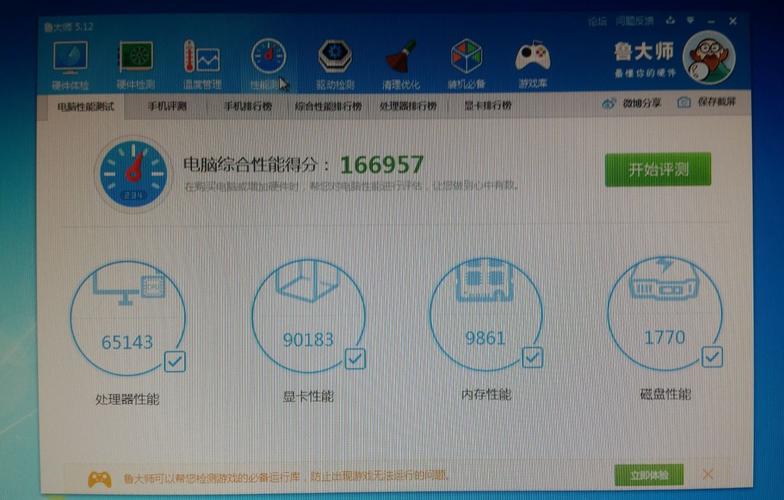Open the 驱动检测 chip icon
The image size is (784, 500).
(x=335, y=56)
